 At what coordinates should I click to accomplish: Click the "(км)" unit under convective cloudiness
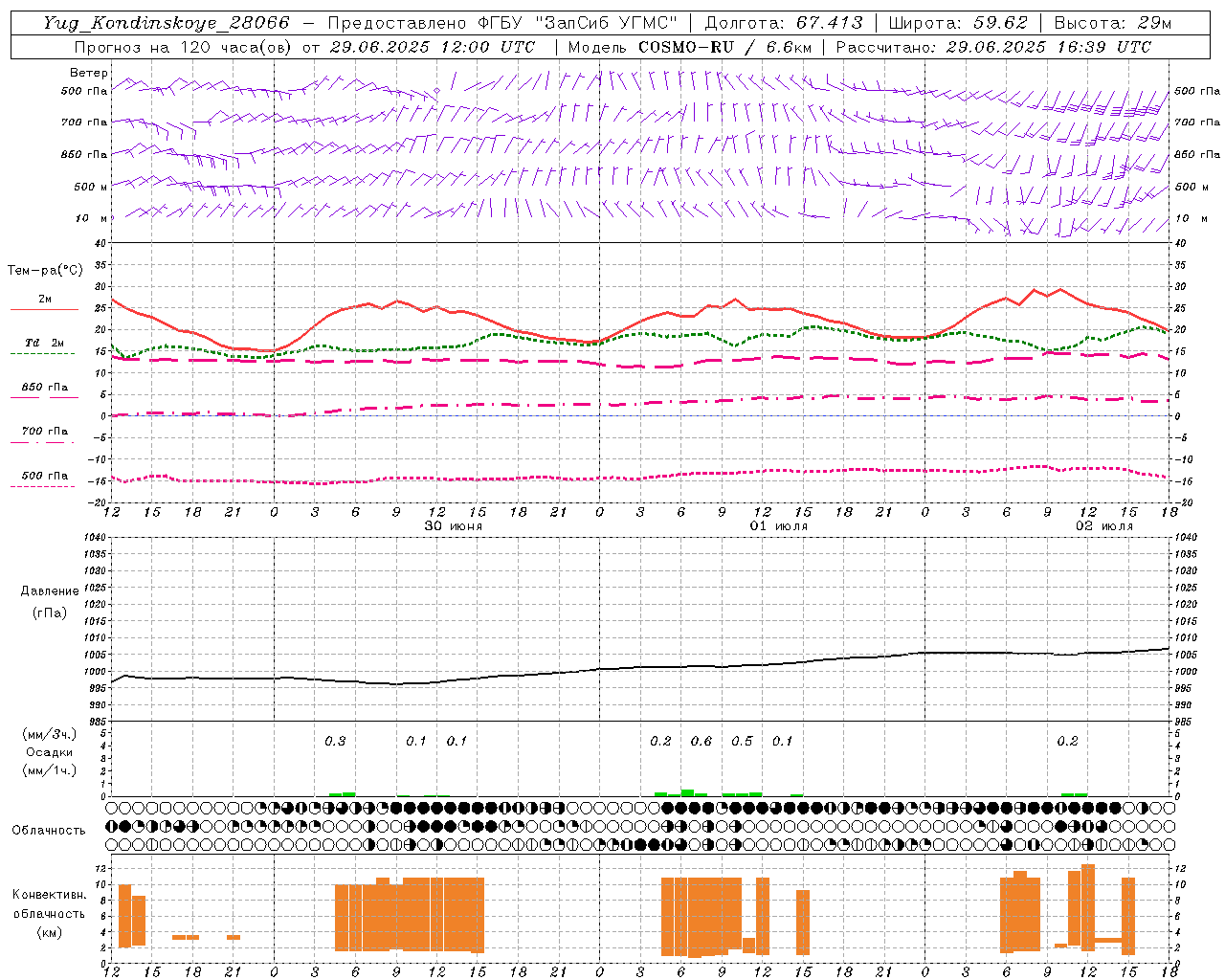pyautogui.click(x=49, y=932)
